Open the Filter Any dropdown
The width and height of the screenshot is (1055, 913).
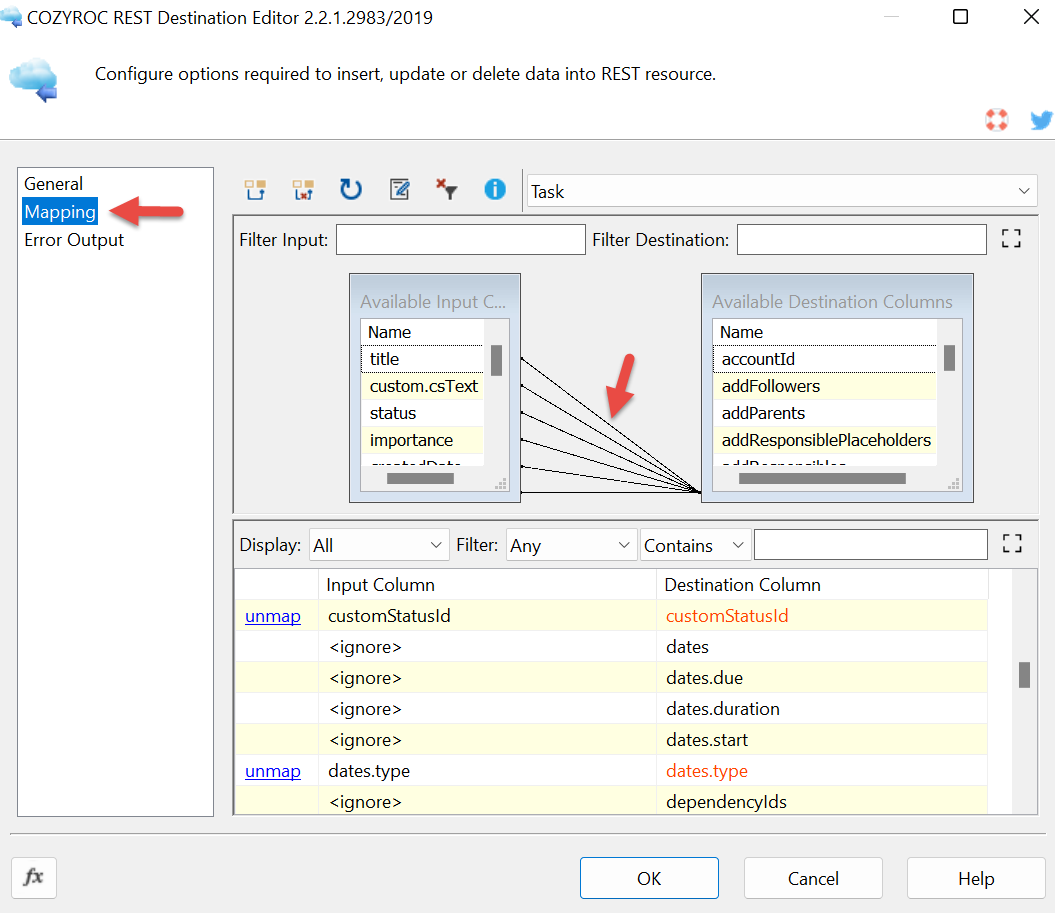[570, 545]
